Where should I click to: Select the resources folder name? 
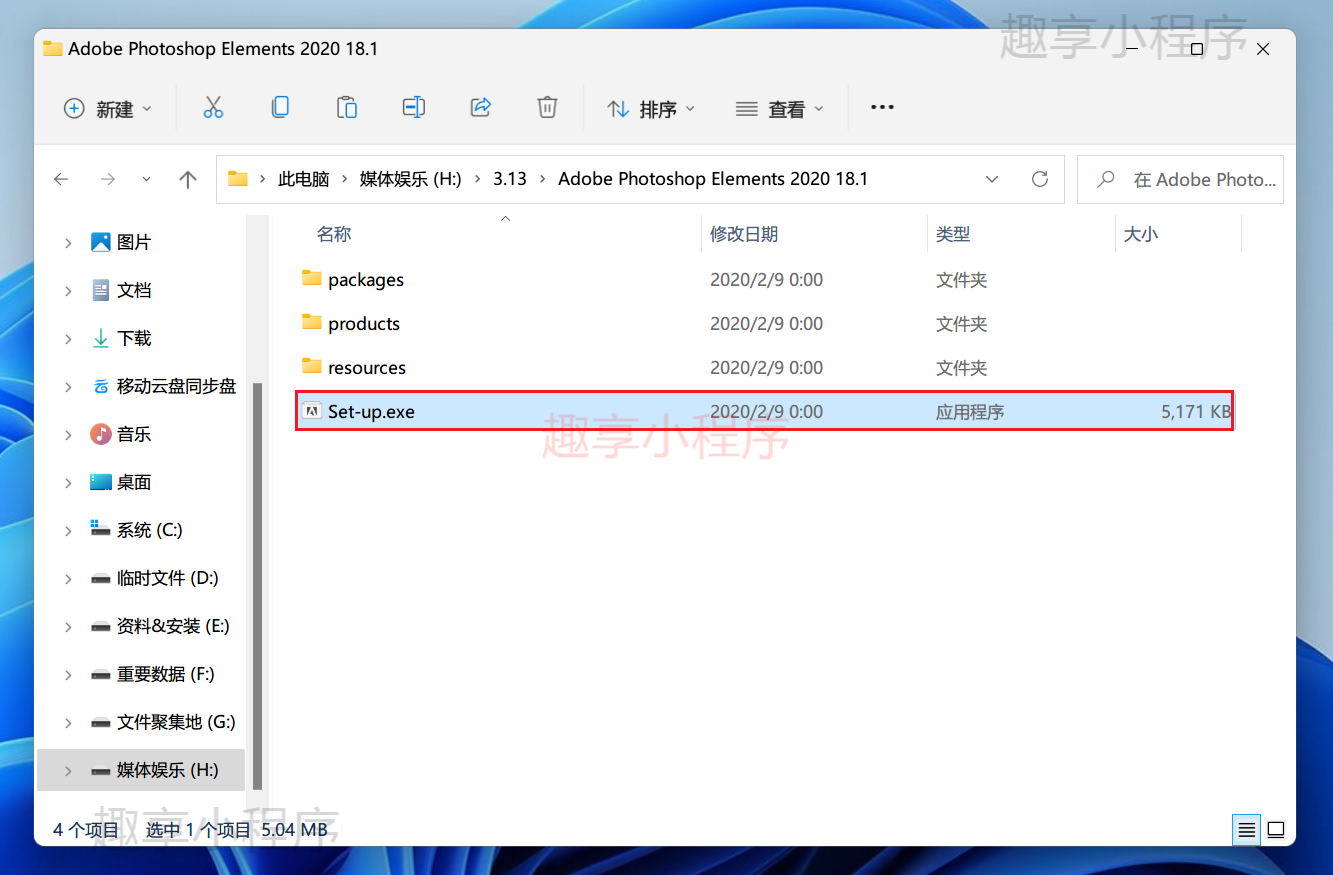click(x=367, y=368)
